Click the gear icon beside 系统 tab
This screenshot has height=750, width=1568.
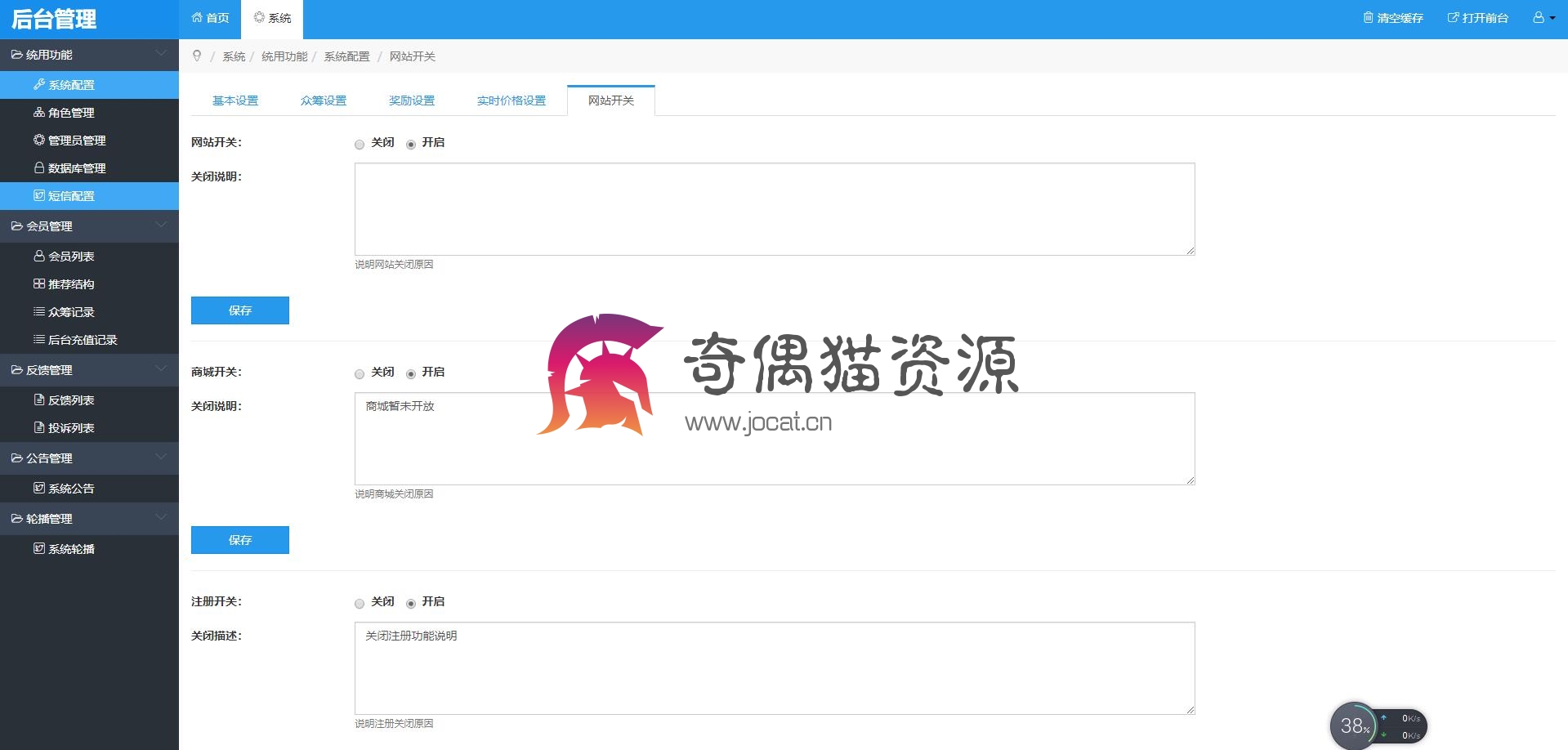pyautogui.click(x=259, y=17)
